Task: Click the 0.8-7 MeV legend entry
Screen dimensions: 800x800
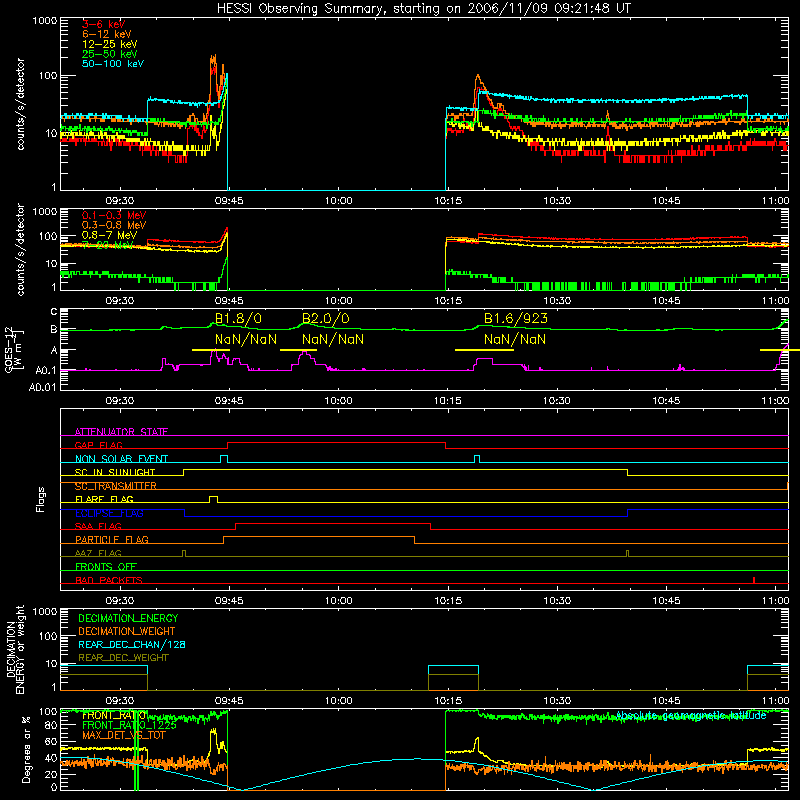Action: pyautogui.click(x=109, y=235)
